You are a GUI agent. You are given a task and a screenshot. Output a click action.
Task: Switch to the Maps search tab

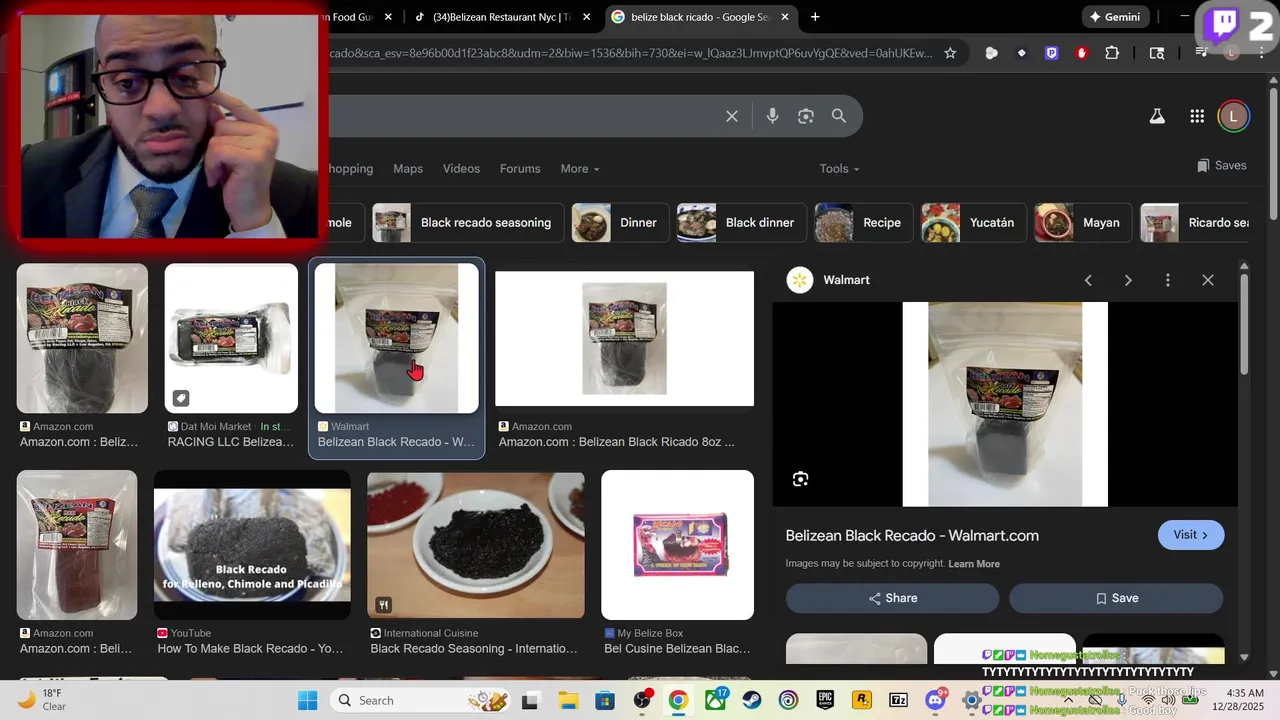click(408, 169)
